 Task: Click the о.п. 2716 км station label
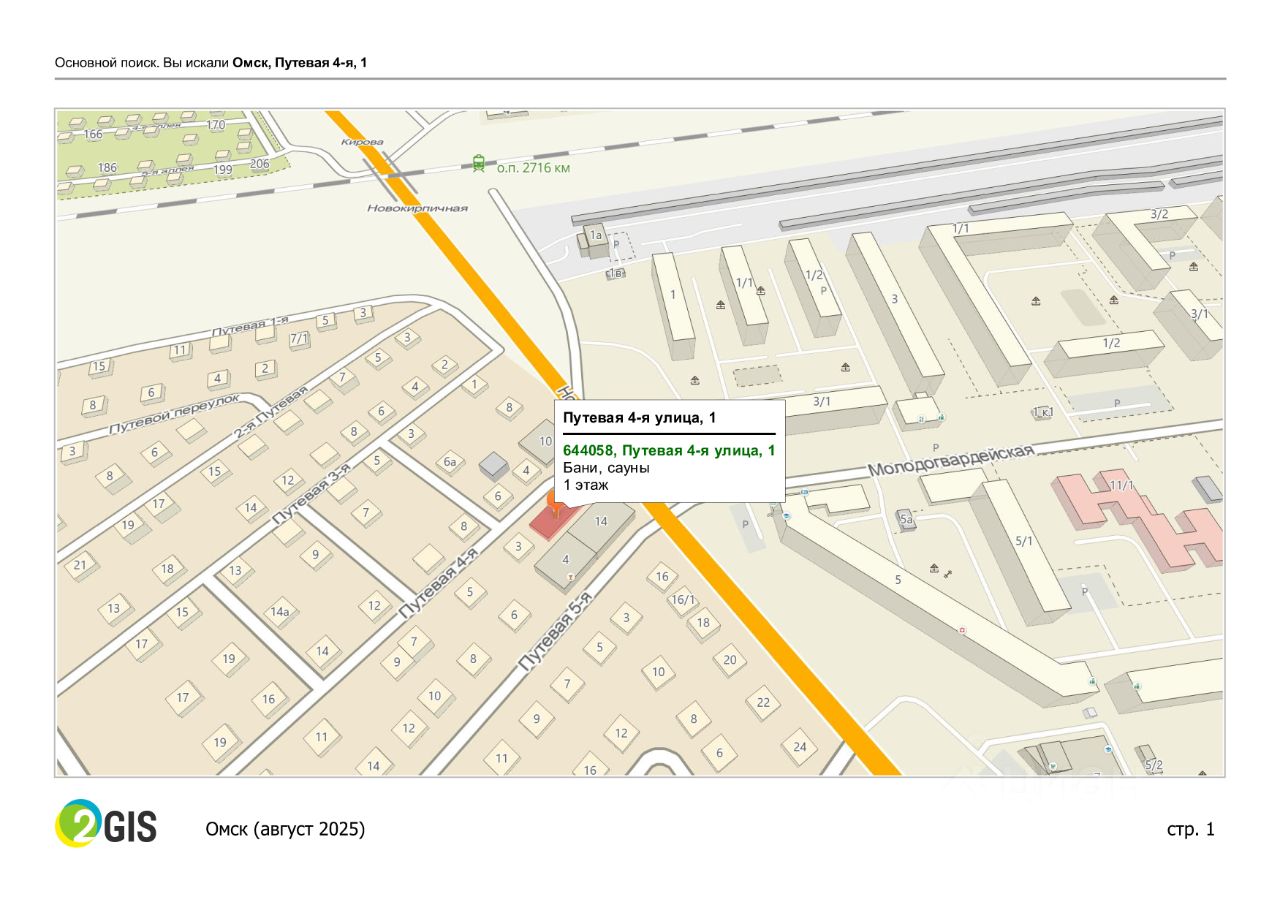[x=533, y=167]
